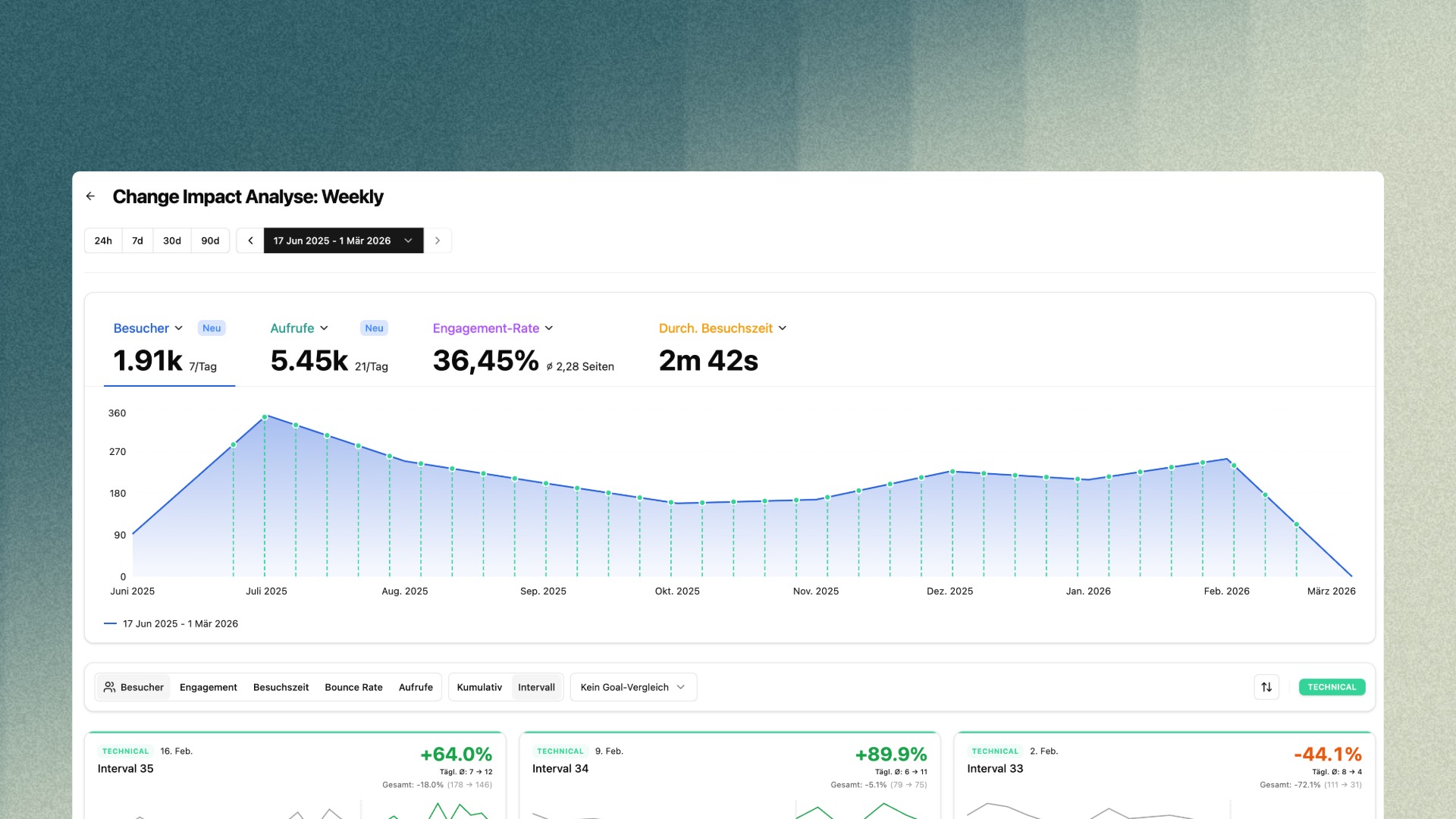Go to the next date range
The width and height of the screenshot is (1456, 819).
[x=438, y=240]
